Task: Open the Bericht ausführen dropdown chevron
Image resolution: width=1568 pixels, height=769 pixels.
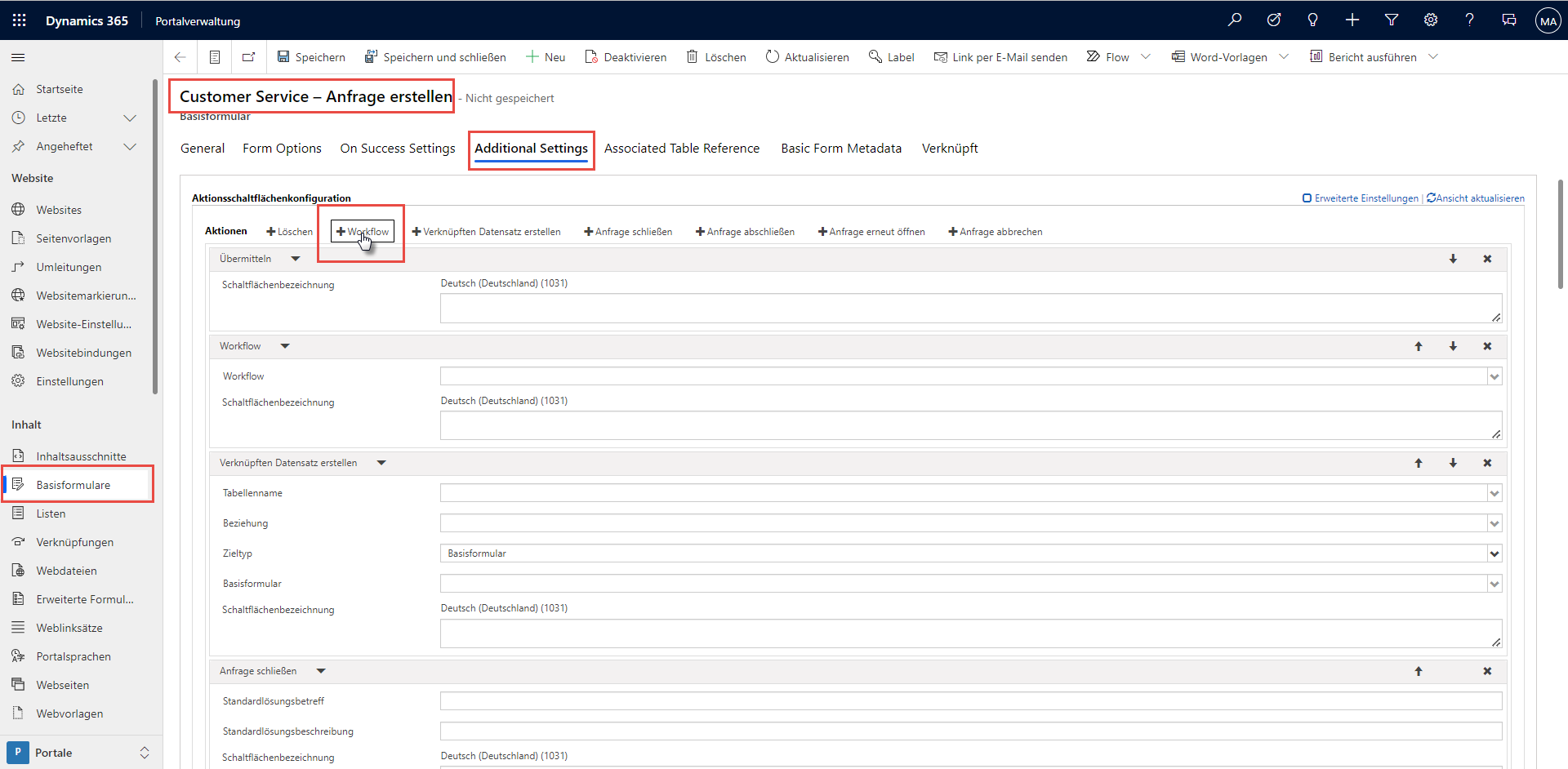Action: [x=1433, y=56]
